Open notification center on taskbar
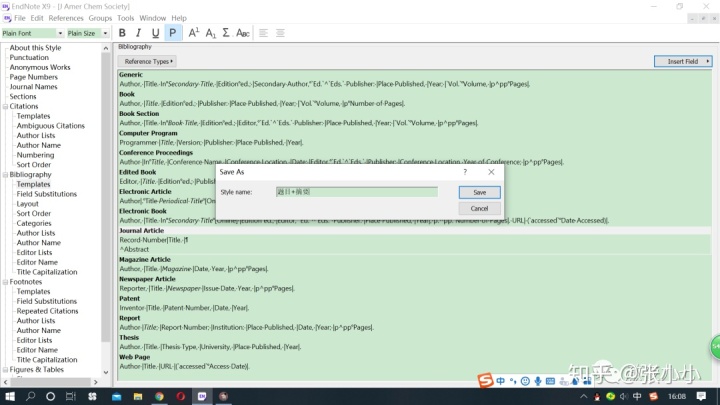Screen dimensions: 720x405 pyautogui.click(x=701, y=396)
